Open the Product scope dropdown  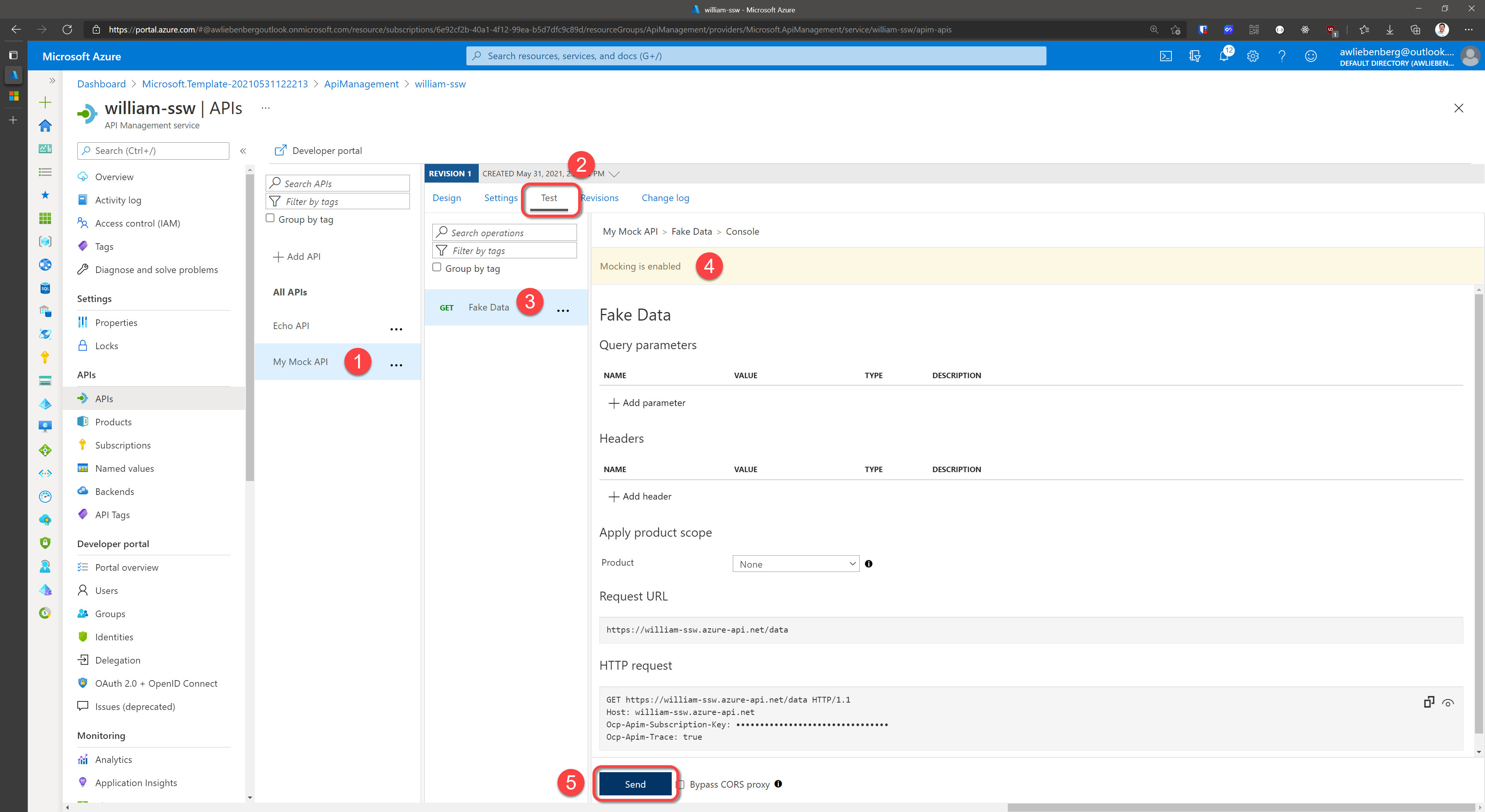[795, 564]
